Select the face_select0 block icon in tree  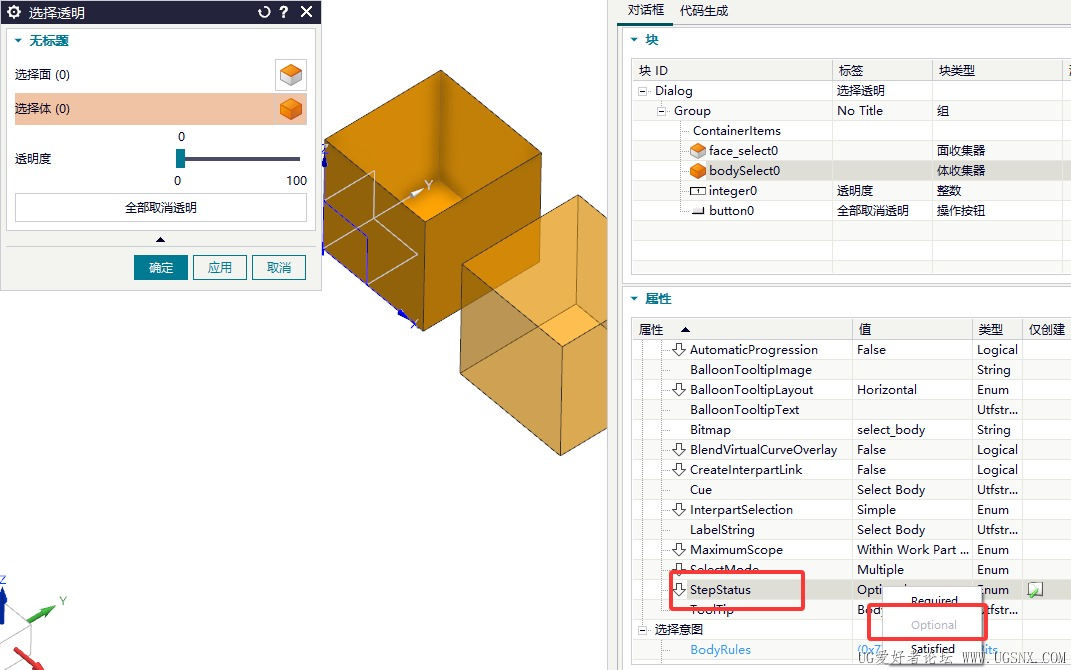point(697,150)
